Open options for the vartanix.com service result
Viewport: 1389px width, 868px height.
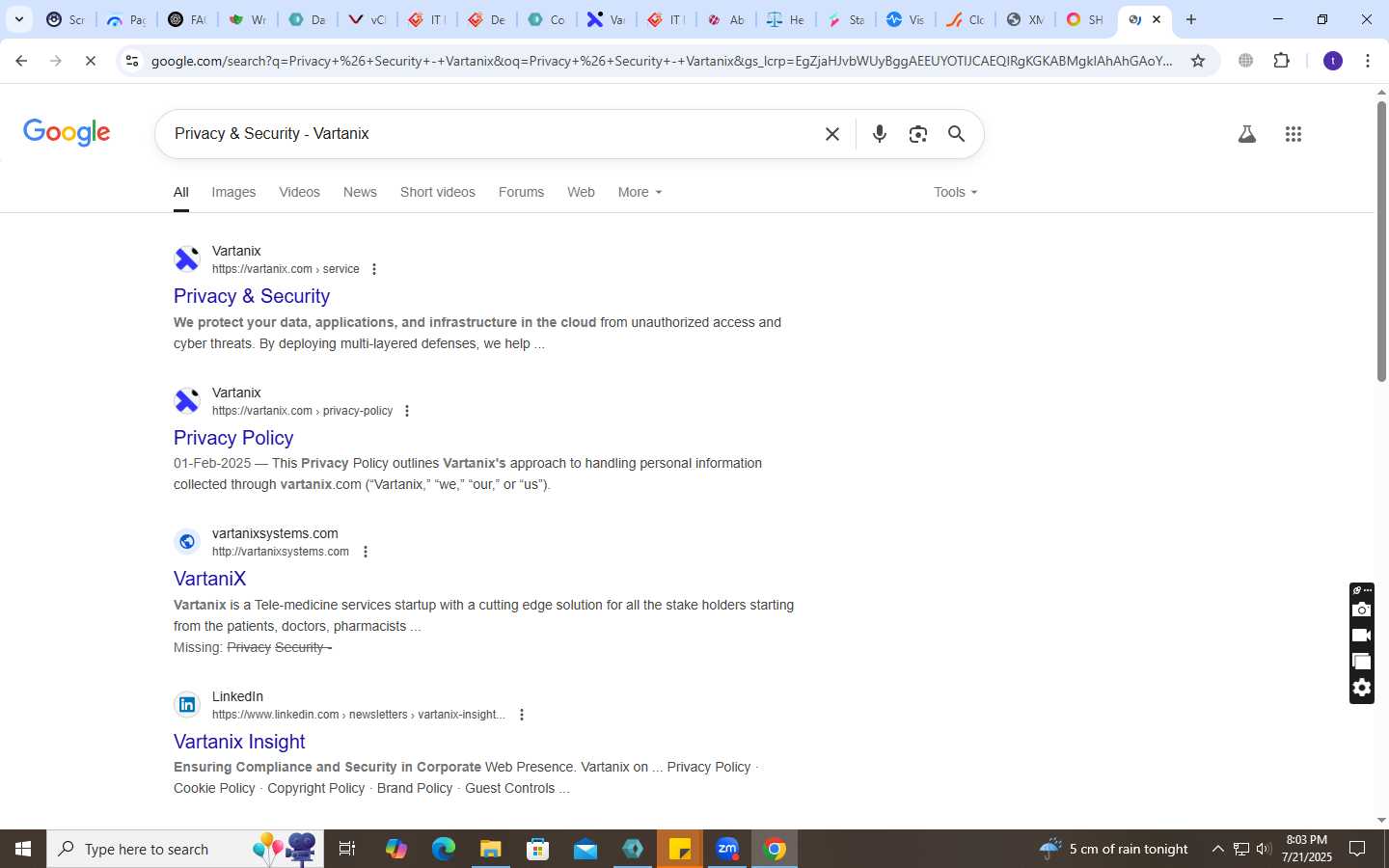point(374,269)
